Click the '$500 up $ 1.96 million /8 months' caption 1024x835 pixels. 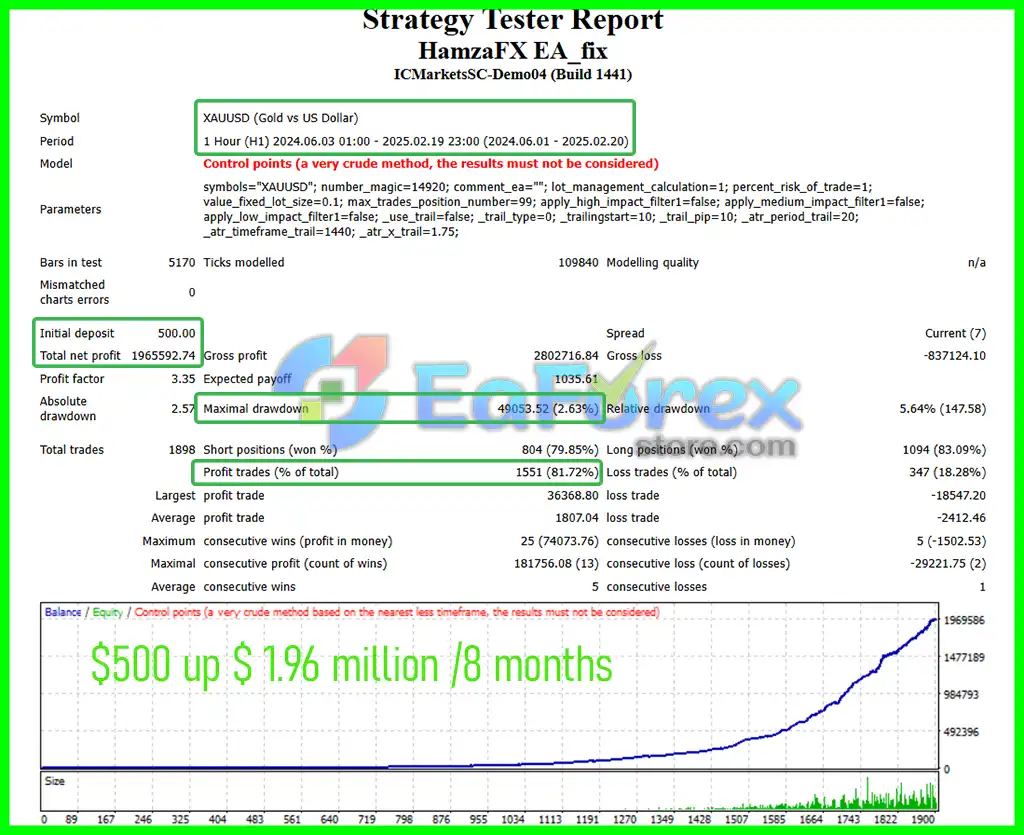tap(351, 665)
